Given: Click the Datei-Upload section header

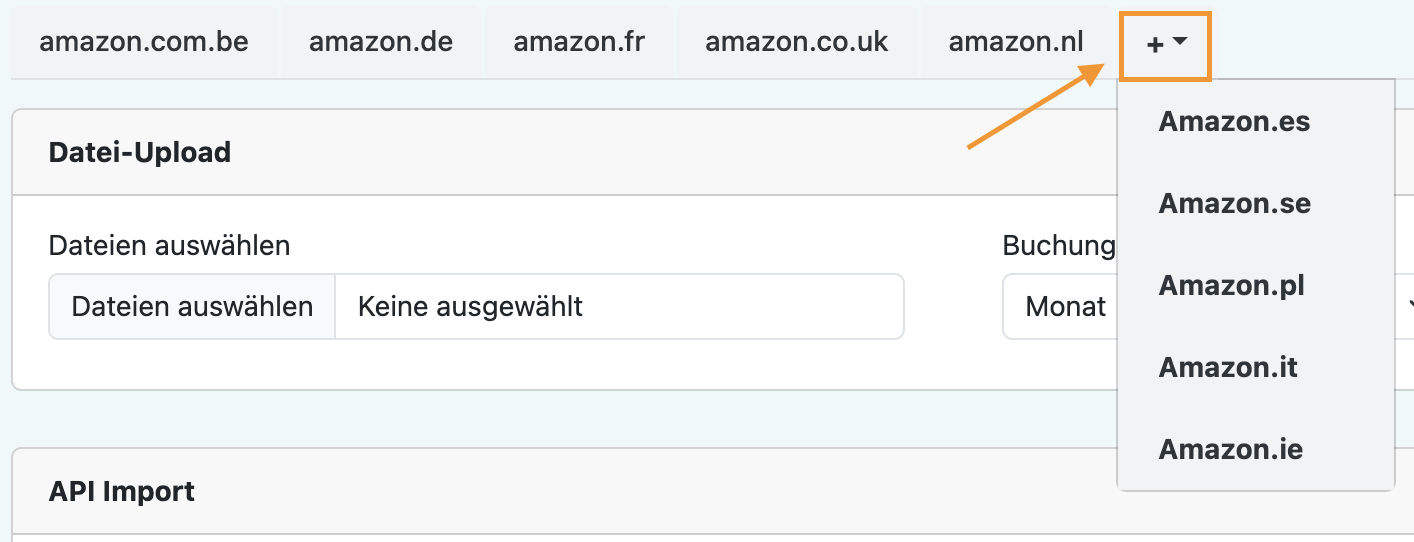Looking at the screenshot, I should 140,152.
